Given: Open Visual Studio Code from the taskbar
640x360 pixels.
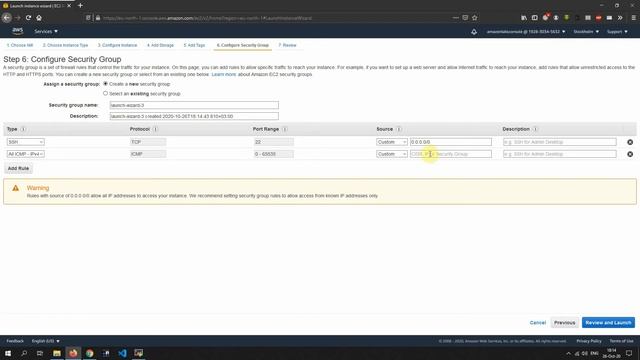Looking at the screenshot, I should point(122,353).
